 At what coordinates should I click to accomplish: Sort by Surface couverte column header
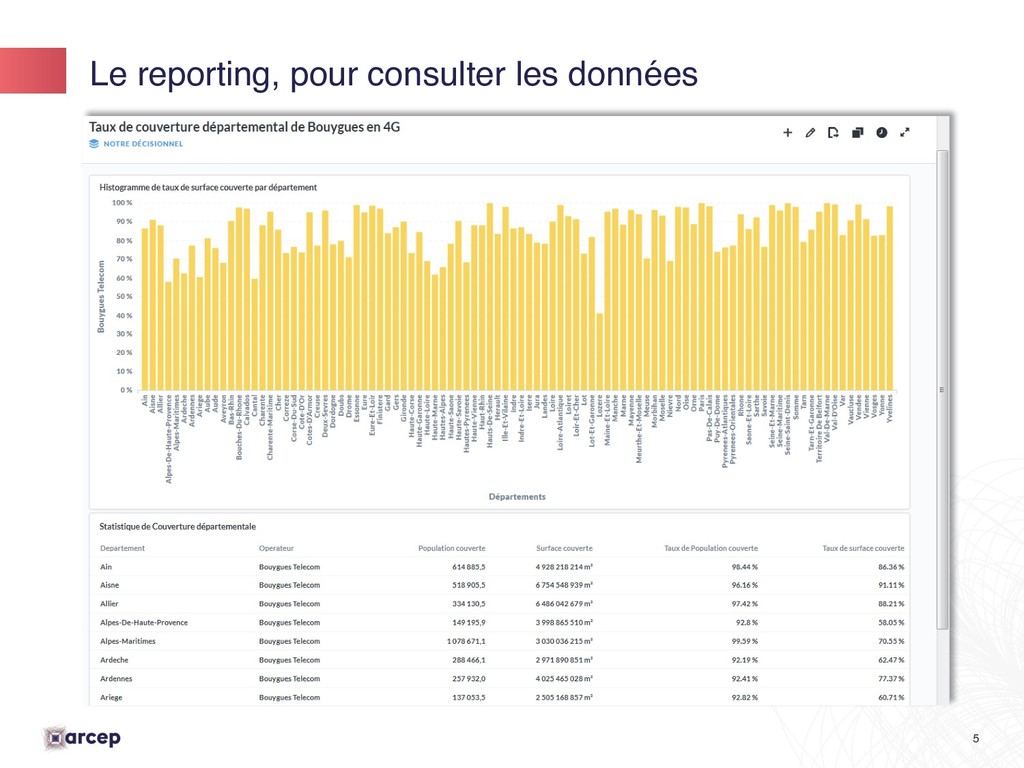pyautogui.click(x=564, y=548)
